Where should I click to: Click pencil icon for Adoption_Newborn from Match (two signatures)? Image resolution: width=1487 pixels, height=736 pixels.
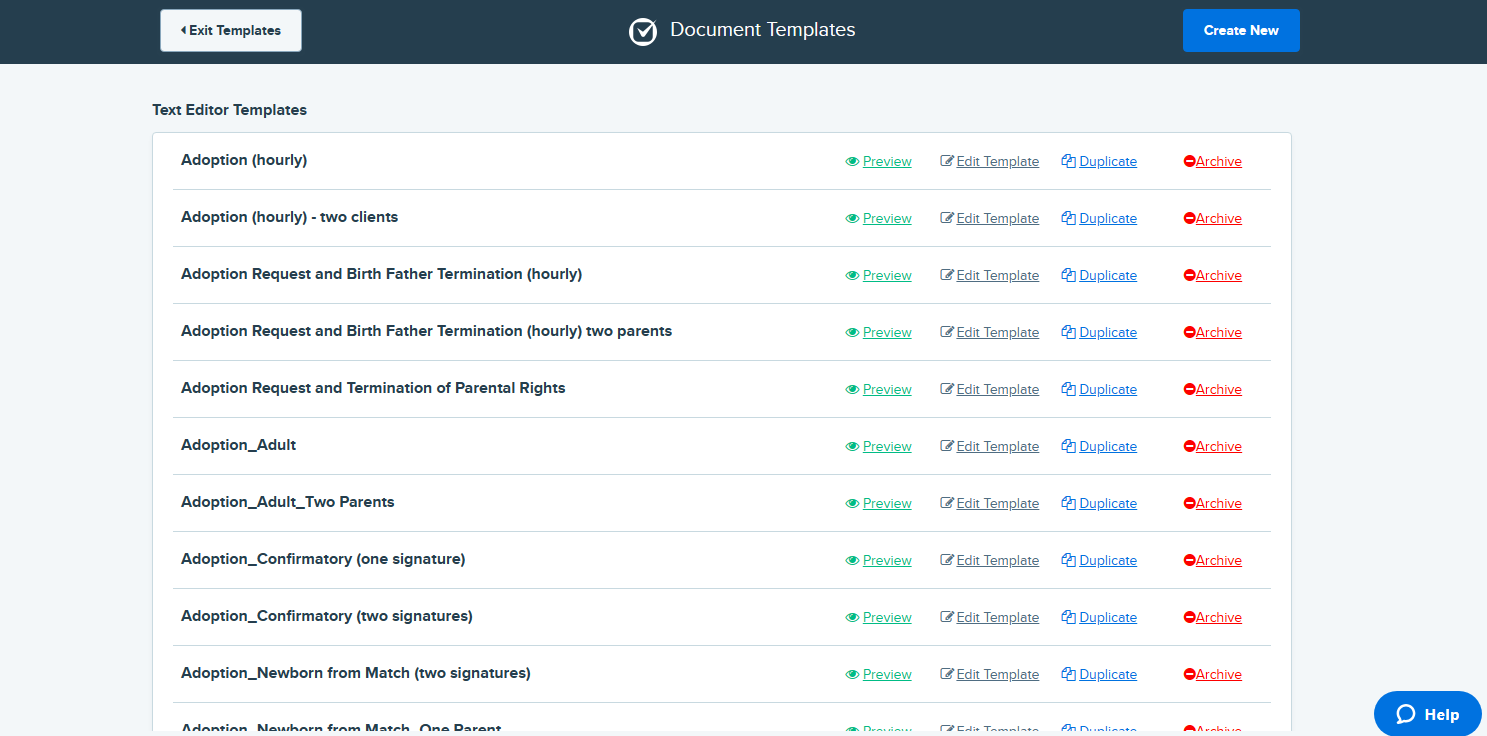pyautogui.click(x=947, y=674)
